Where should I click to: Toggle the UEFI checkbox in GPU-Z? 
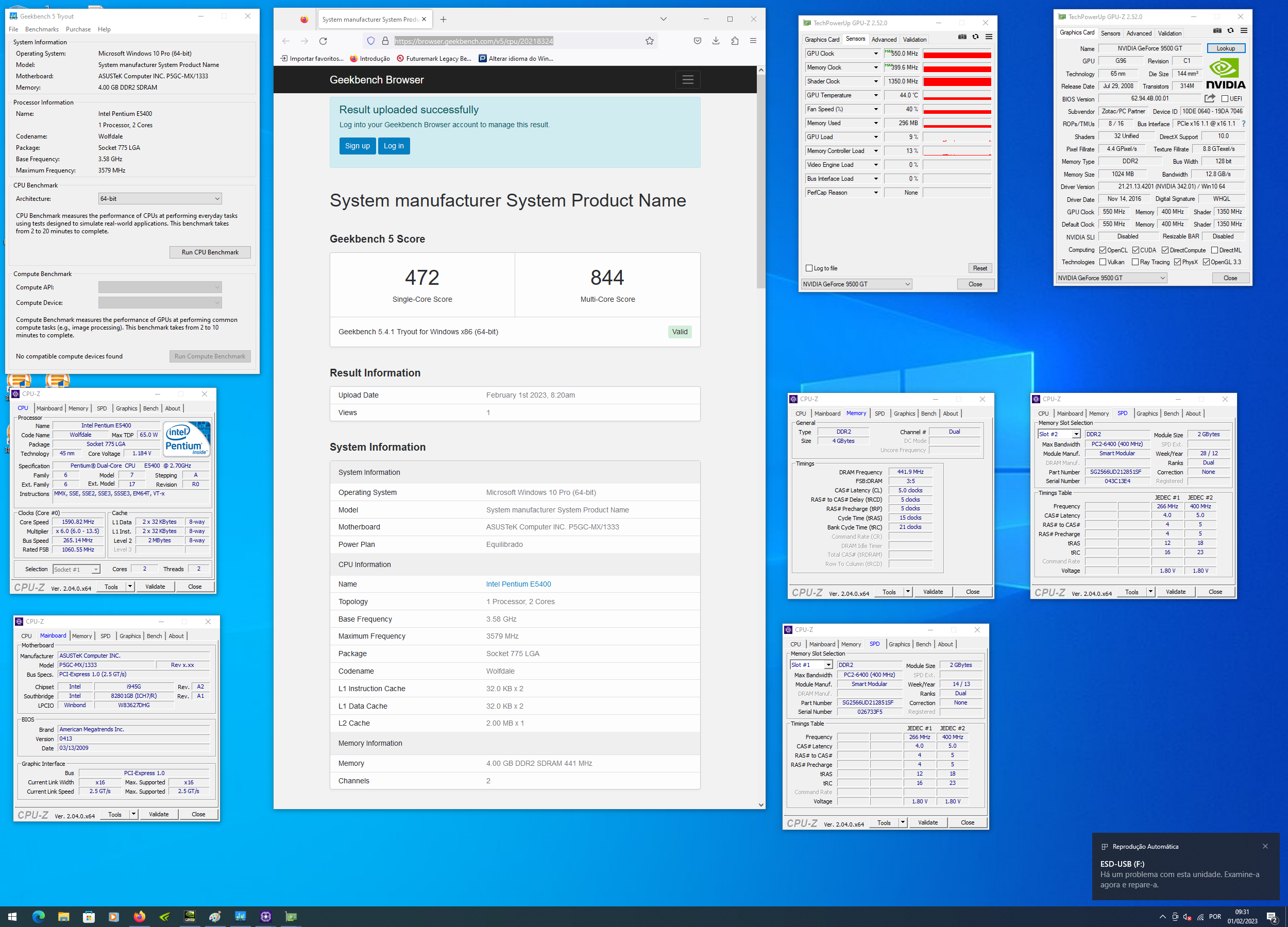(1225, 99)
